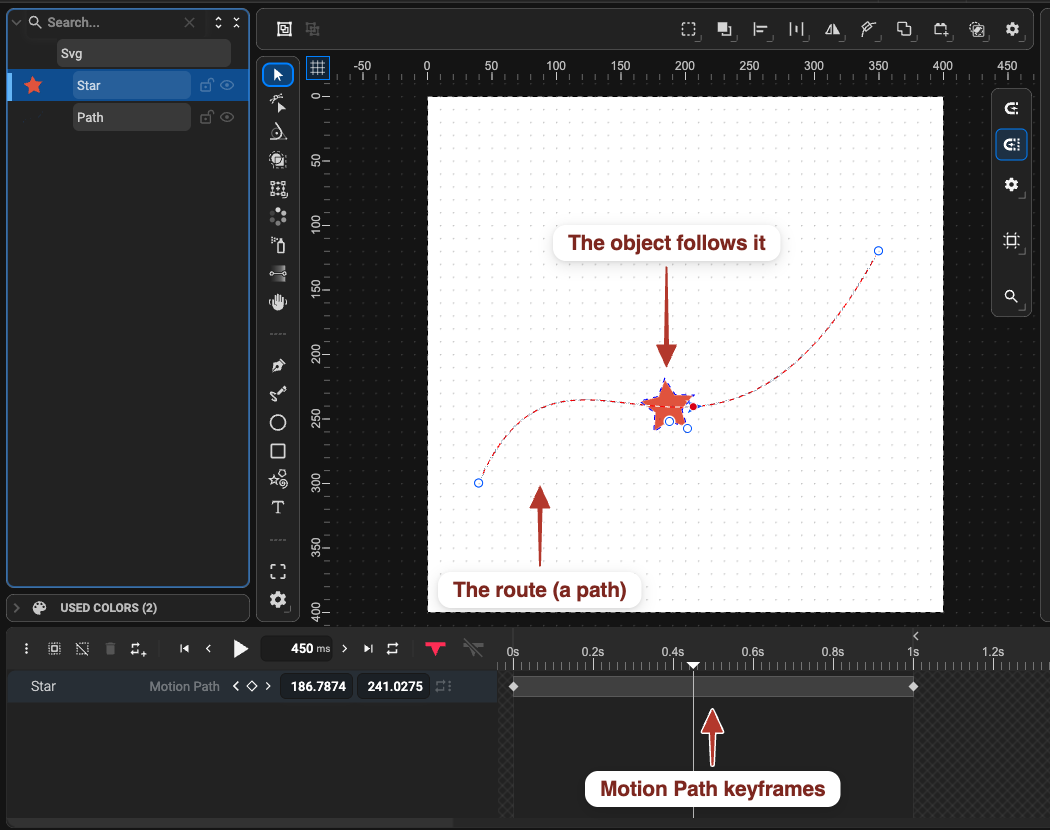Open tool settings gear at toolbar bottom
The image size is (1050, 830).
[278, 600]
